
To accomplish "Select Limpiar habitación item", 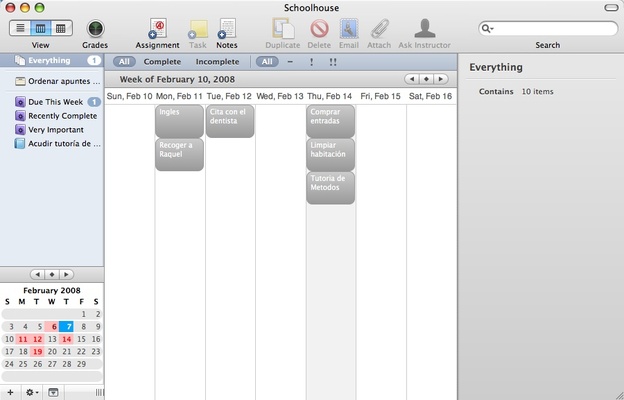I will coord(330,154).
